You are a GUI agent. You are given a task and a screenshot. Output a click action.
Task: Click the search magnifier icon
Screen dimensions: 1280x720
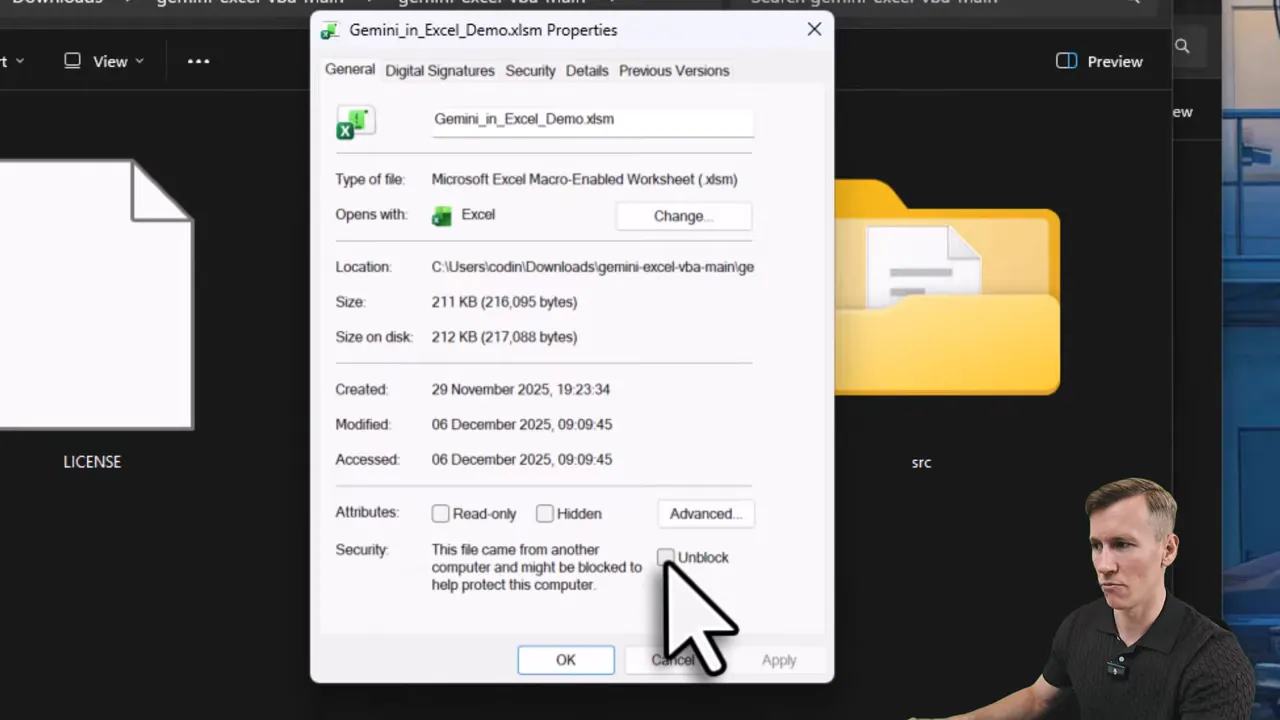1182,46
